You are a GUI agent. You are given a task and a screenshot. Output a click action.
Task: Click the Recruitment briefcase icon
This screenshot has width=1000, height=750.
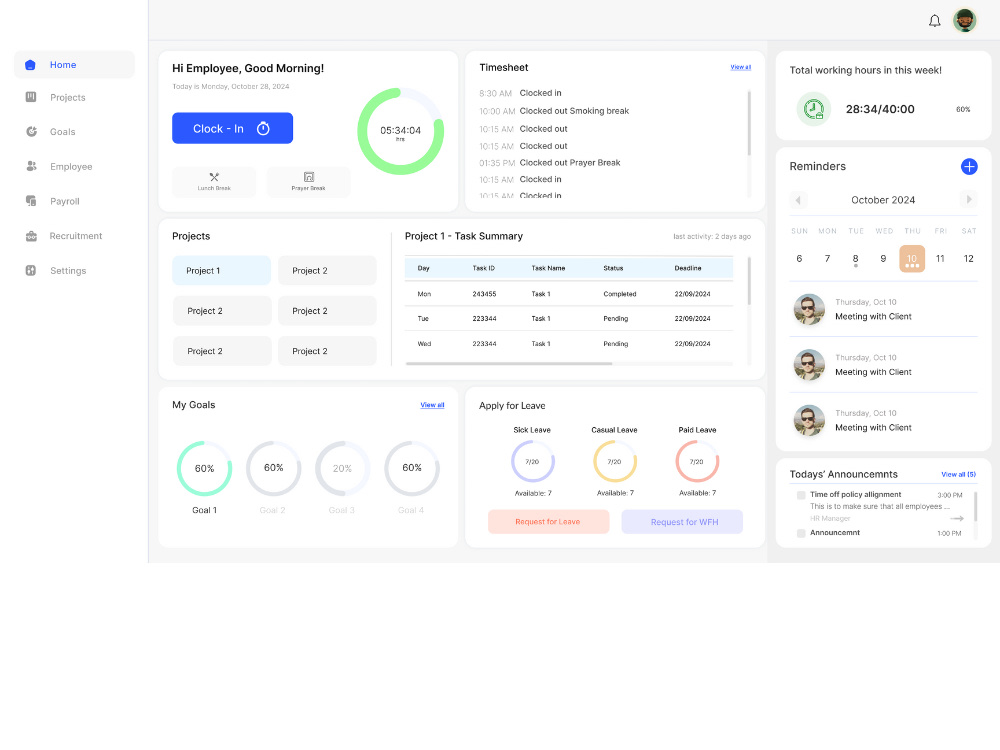(x=31, y=236)
